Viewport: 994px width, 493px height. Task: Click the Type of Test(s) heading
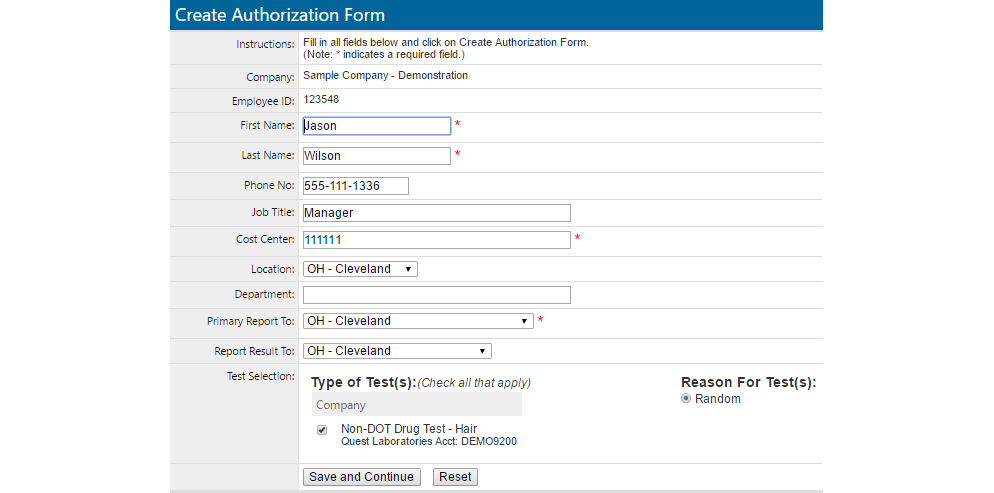(x=363, y=382)
